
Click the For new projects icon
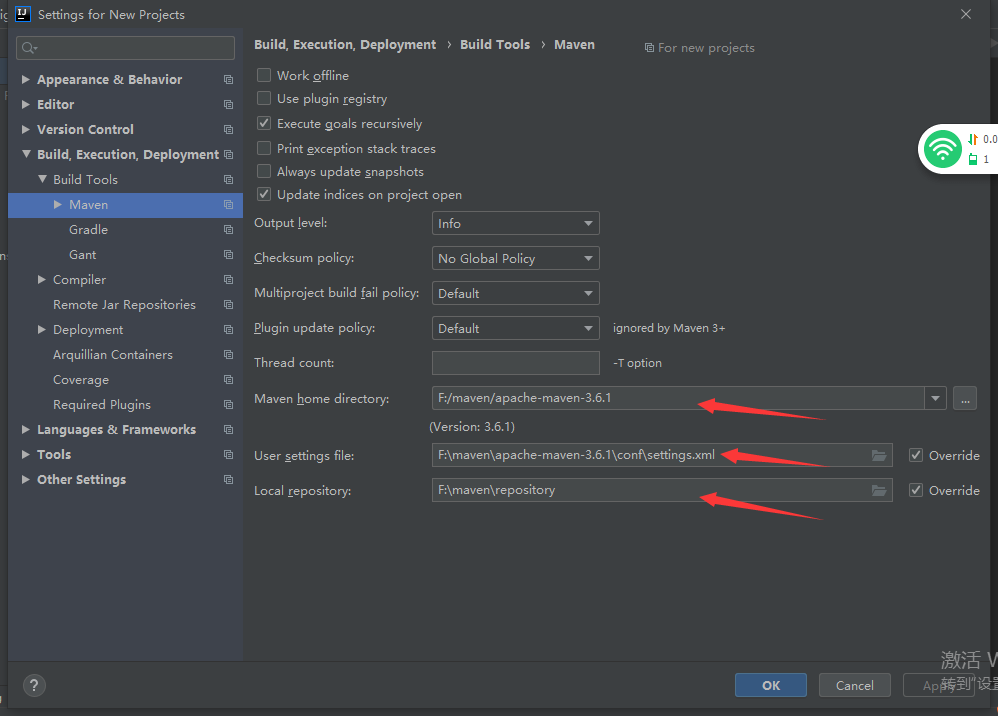[x=649, y=48]
